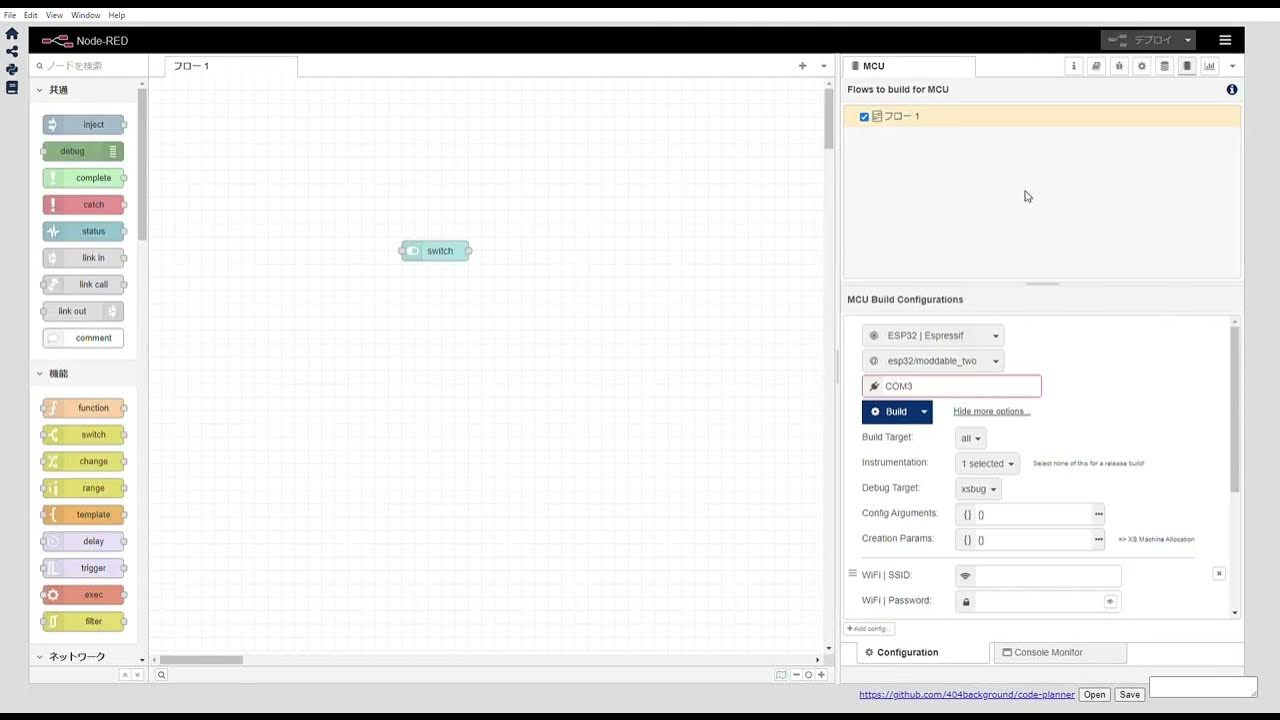Open the context data database icon
The height and width of the screenshot is (720, 1280).
pos(1164,66)
